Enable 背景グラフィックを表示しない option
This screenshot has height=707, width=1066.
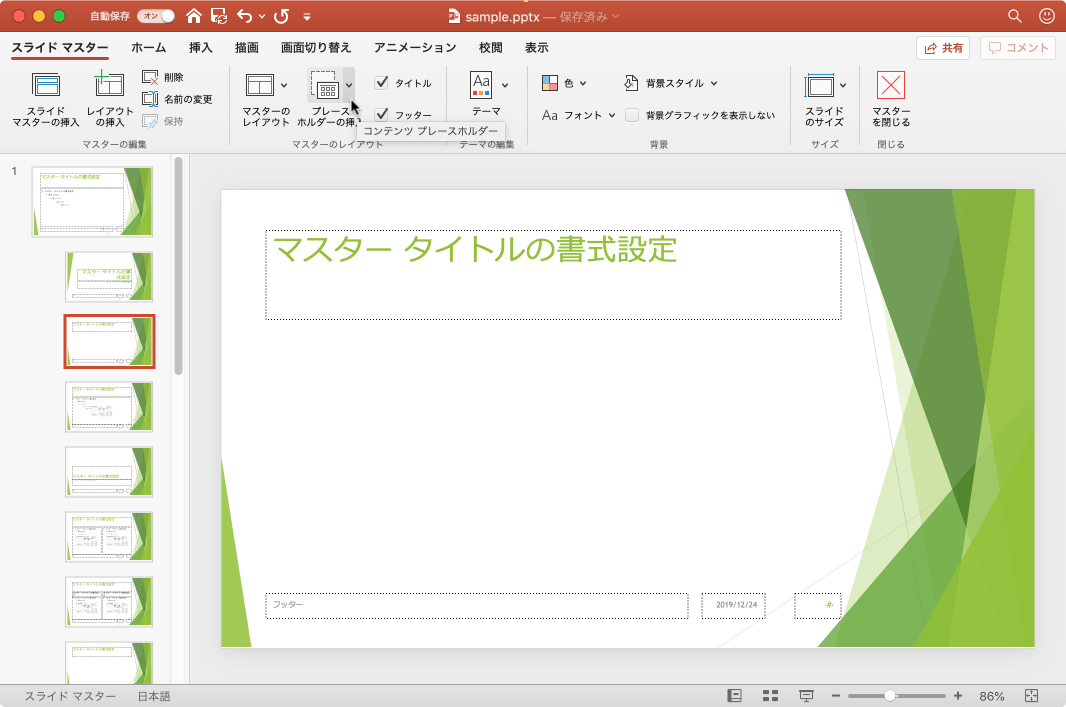(632, 115)
